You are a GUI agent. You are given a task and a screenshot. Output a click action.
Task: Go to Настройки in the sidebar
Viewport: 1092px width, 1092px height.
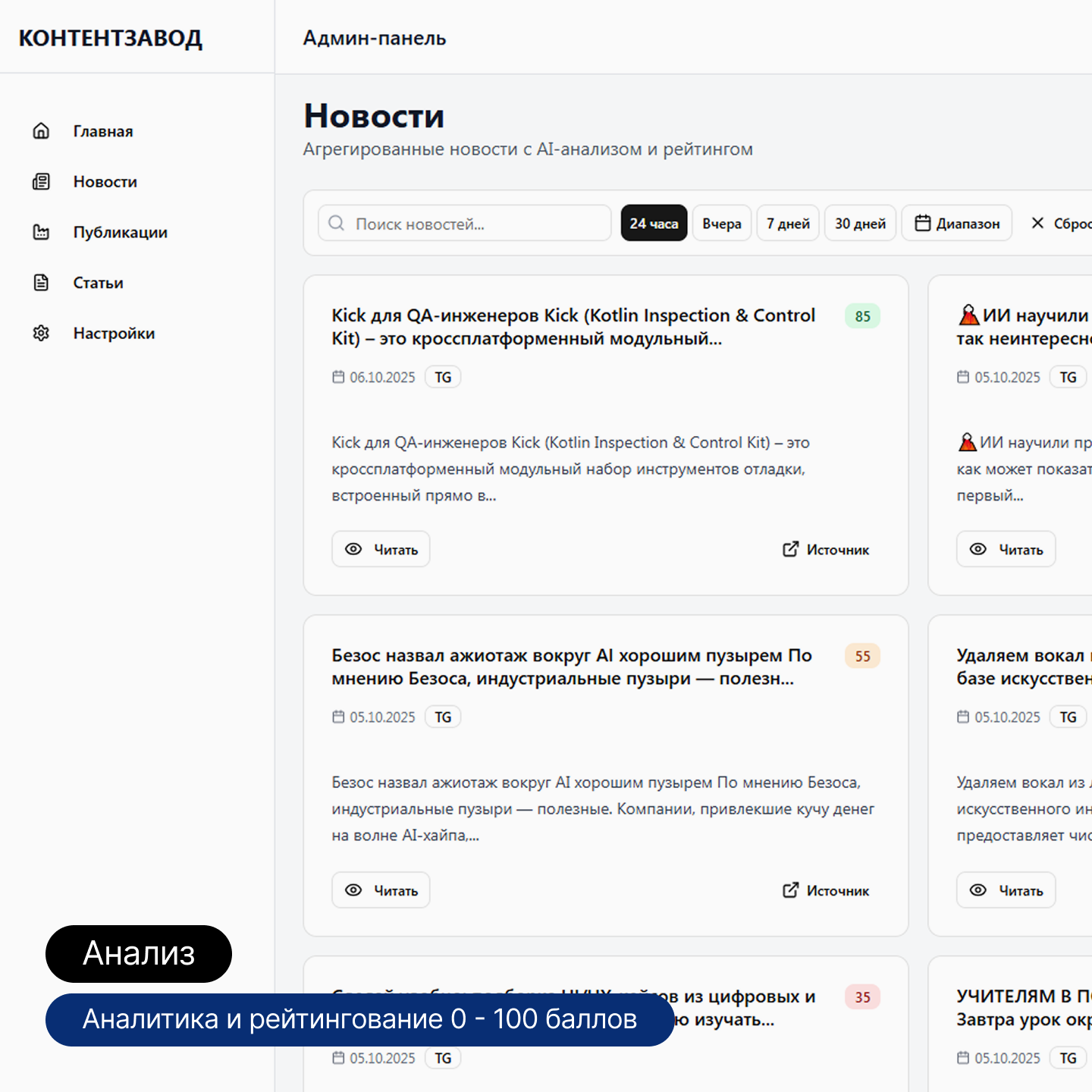point(114,334)
